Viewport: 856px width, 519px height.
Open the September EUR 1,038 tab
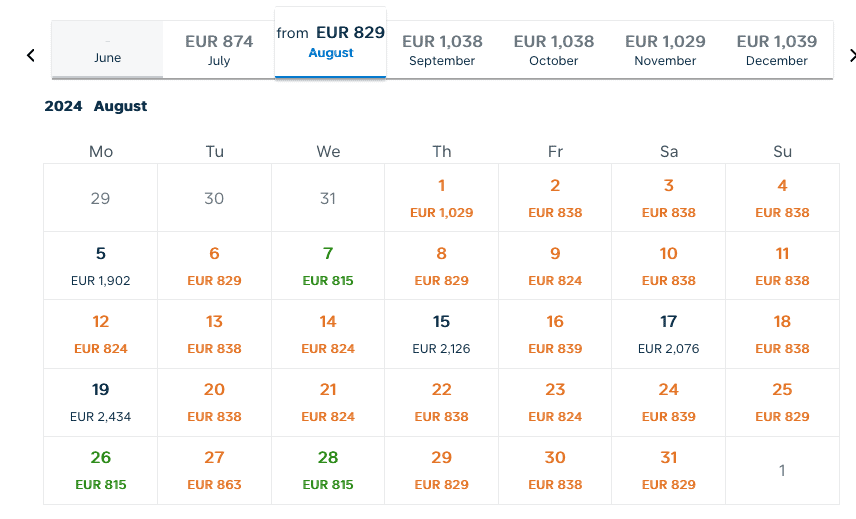pos(442,50)
